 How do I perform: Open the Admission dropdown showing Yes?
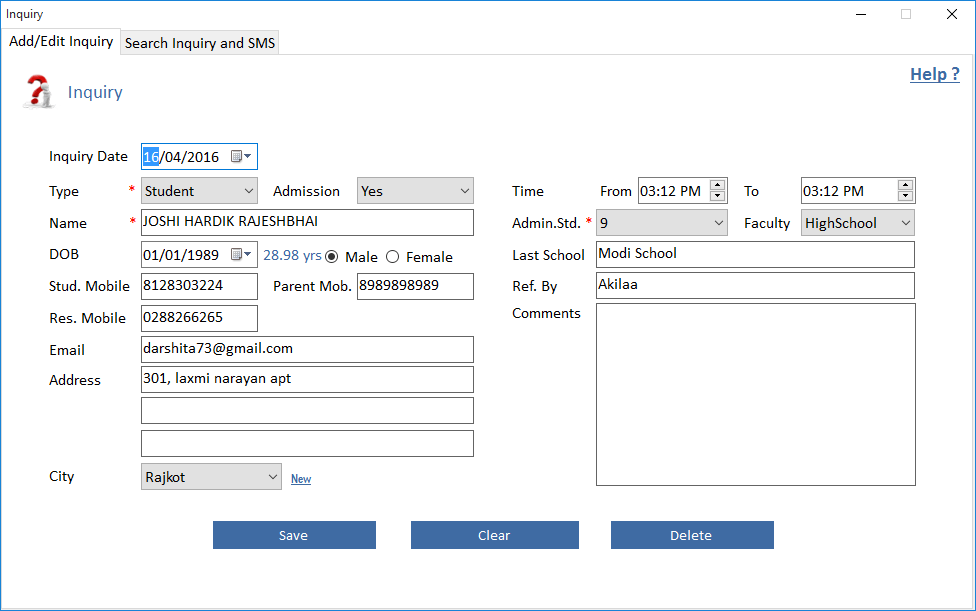465,191
